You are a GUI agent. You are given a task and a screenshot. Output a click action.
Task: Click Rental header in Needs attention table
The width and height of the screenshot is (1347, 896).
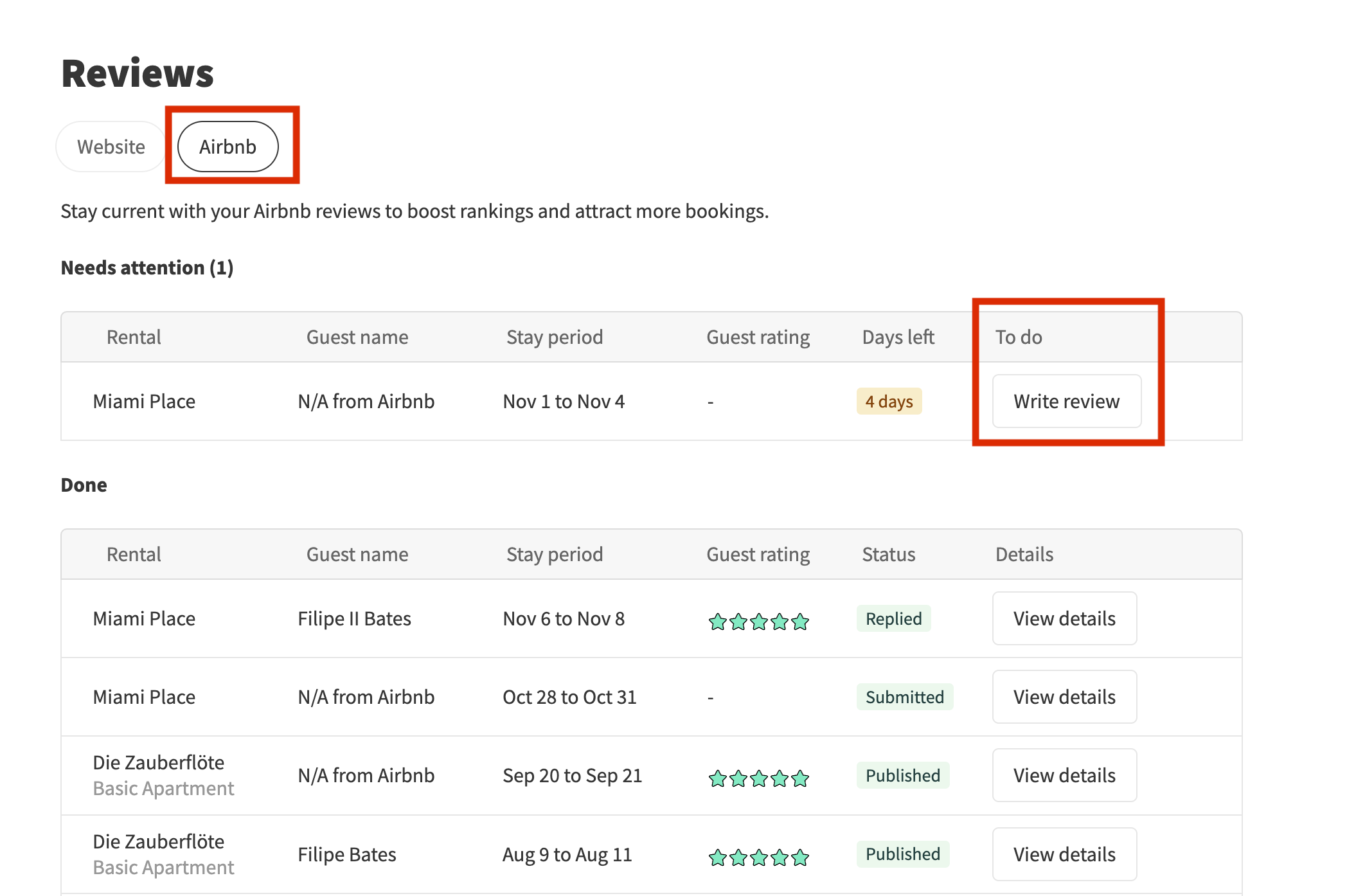click(x=134, y=337)
